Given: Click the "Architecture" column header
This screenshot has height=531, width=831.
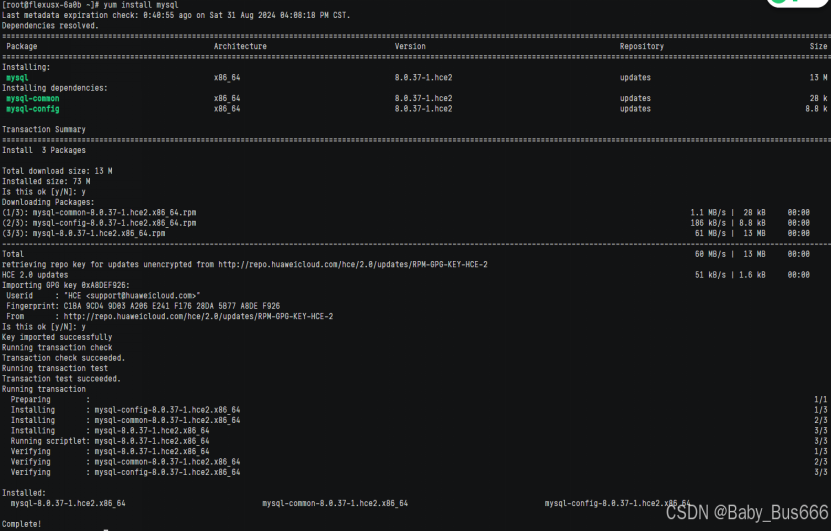Looking at the screenshot, I should (240, 46).
